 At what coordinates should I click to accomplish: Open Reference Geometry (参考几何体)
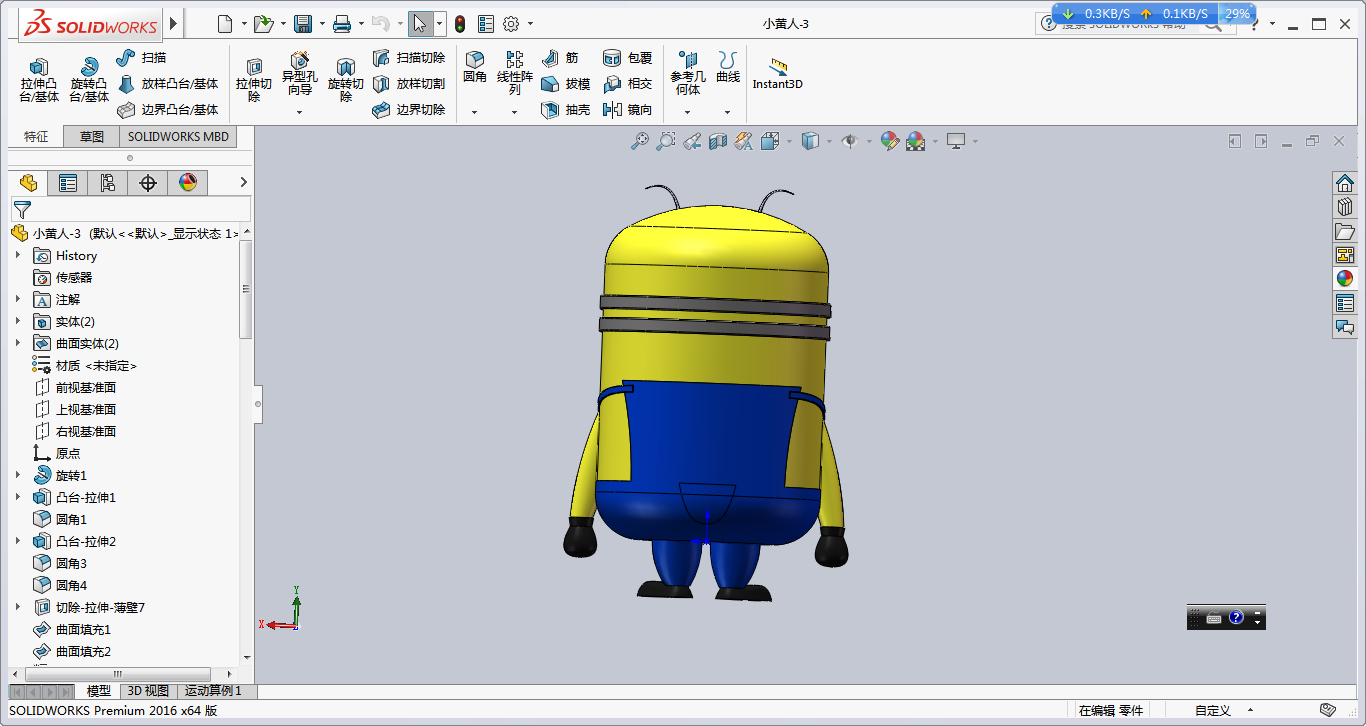point(688,74)
